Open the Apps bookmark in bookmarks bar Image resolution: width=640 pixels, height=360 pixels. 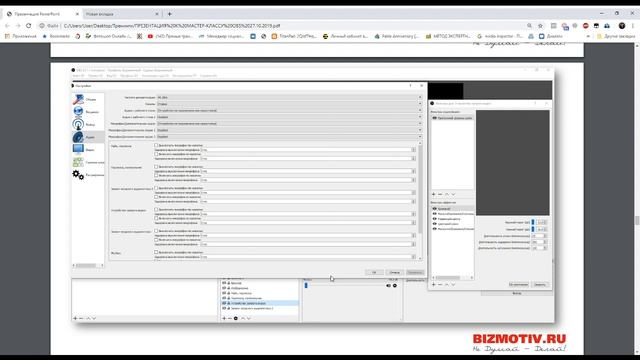point(20,36)
